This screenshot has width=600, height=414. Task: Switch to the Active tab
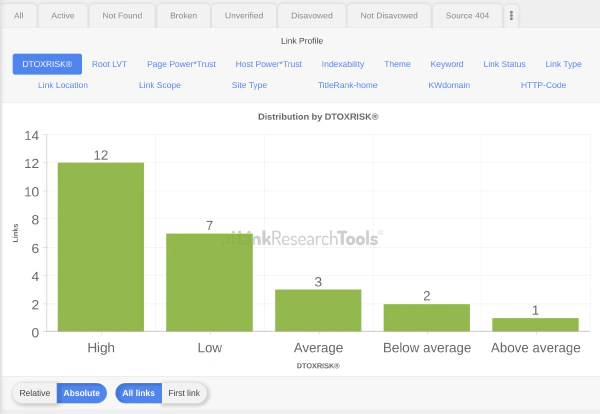click(63, 16)
